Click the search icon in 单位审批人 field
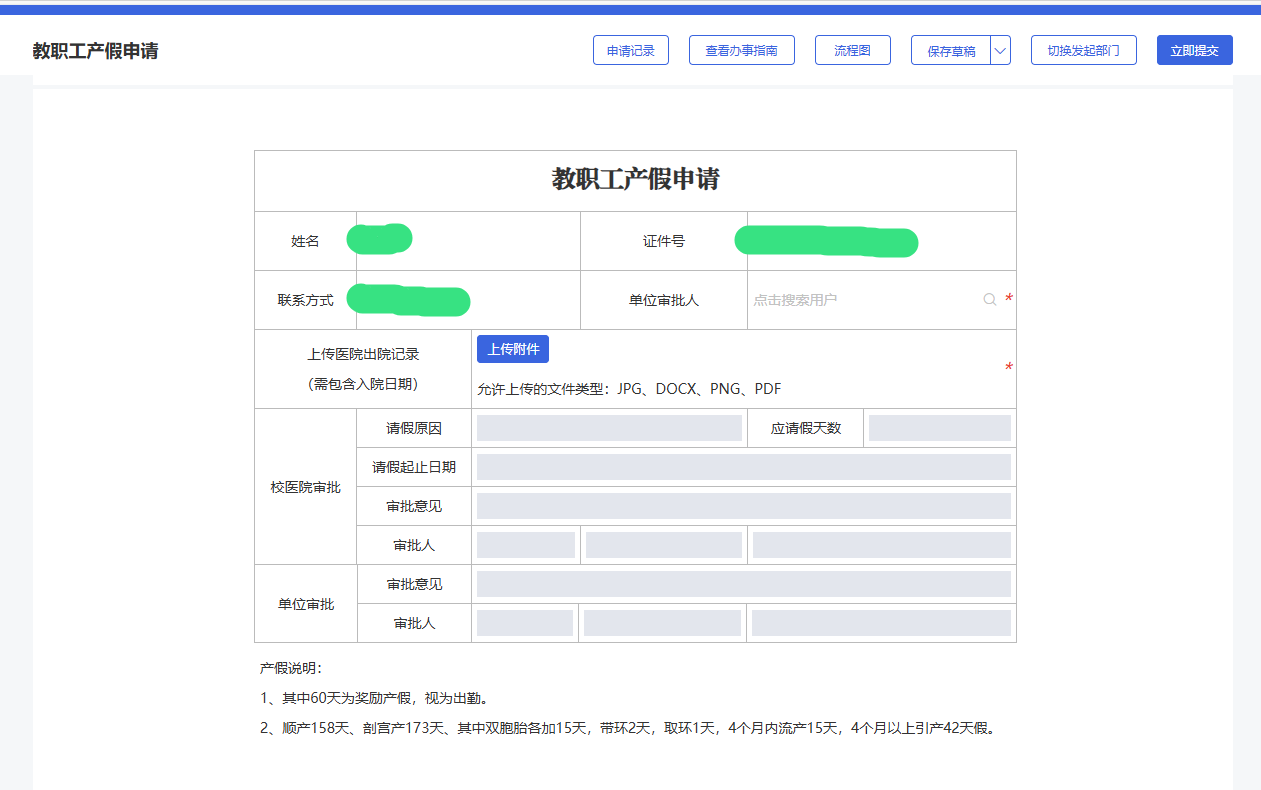The image size is (1261, 790). pos(989,300)
